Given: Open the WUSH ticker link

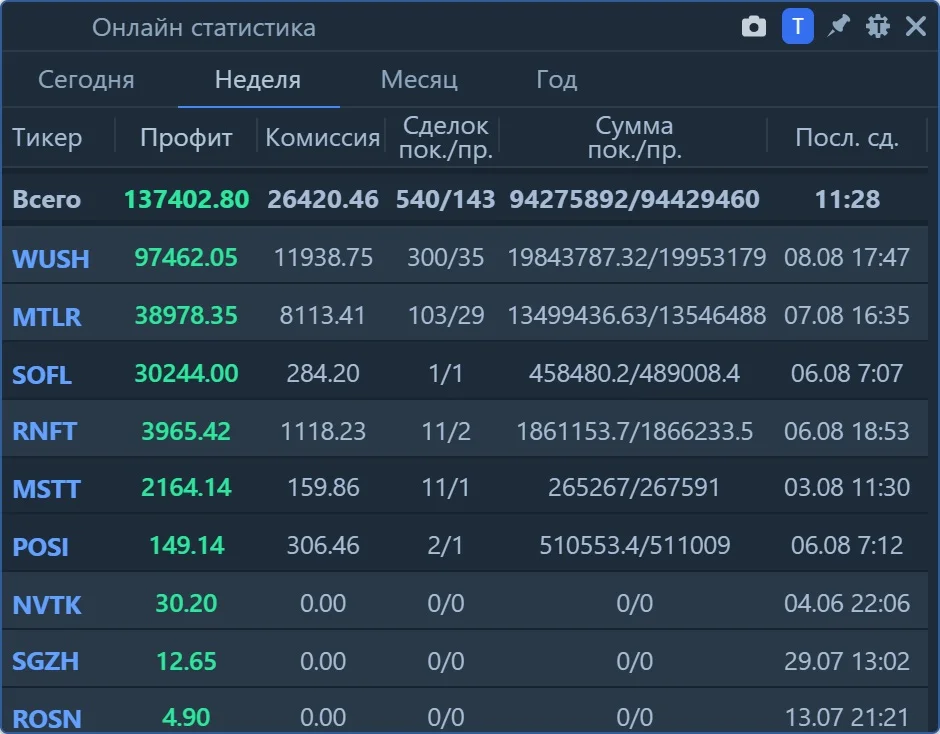Looking at the screenshot, I should 51,258.
